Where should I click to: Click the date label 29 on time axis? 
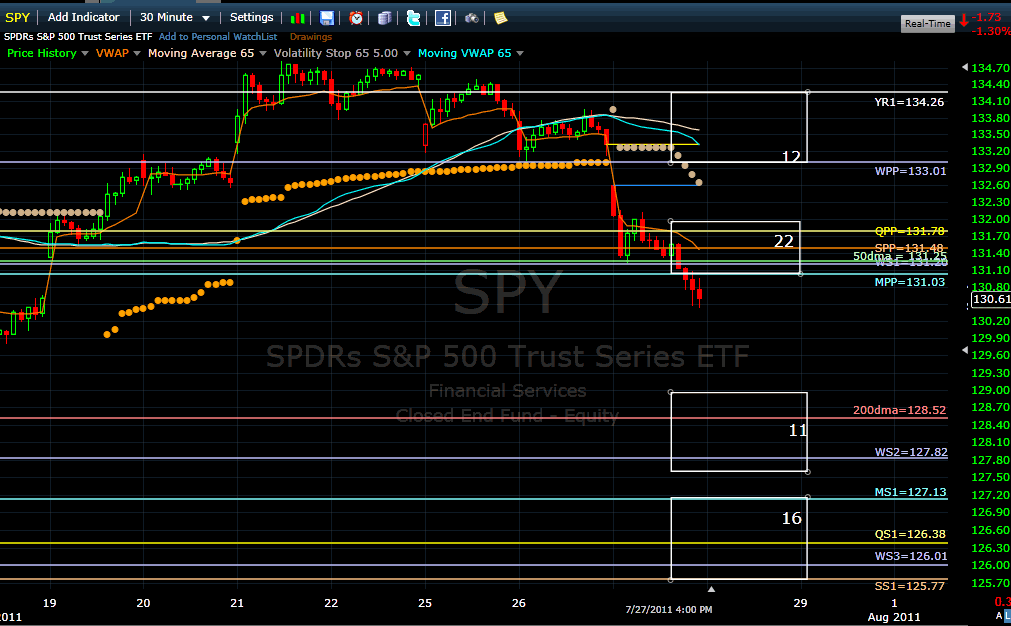tap(800, 603)
